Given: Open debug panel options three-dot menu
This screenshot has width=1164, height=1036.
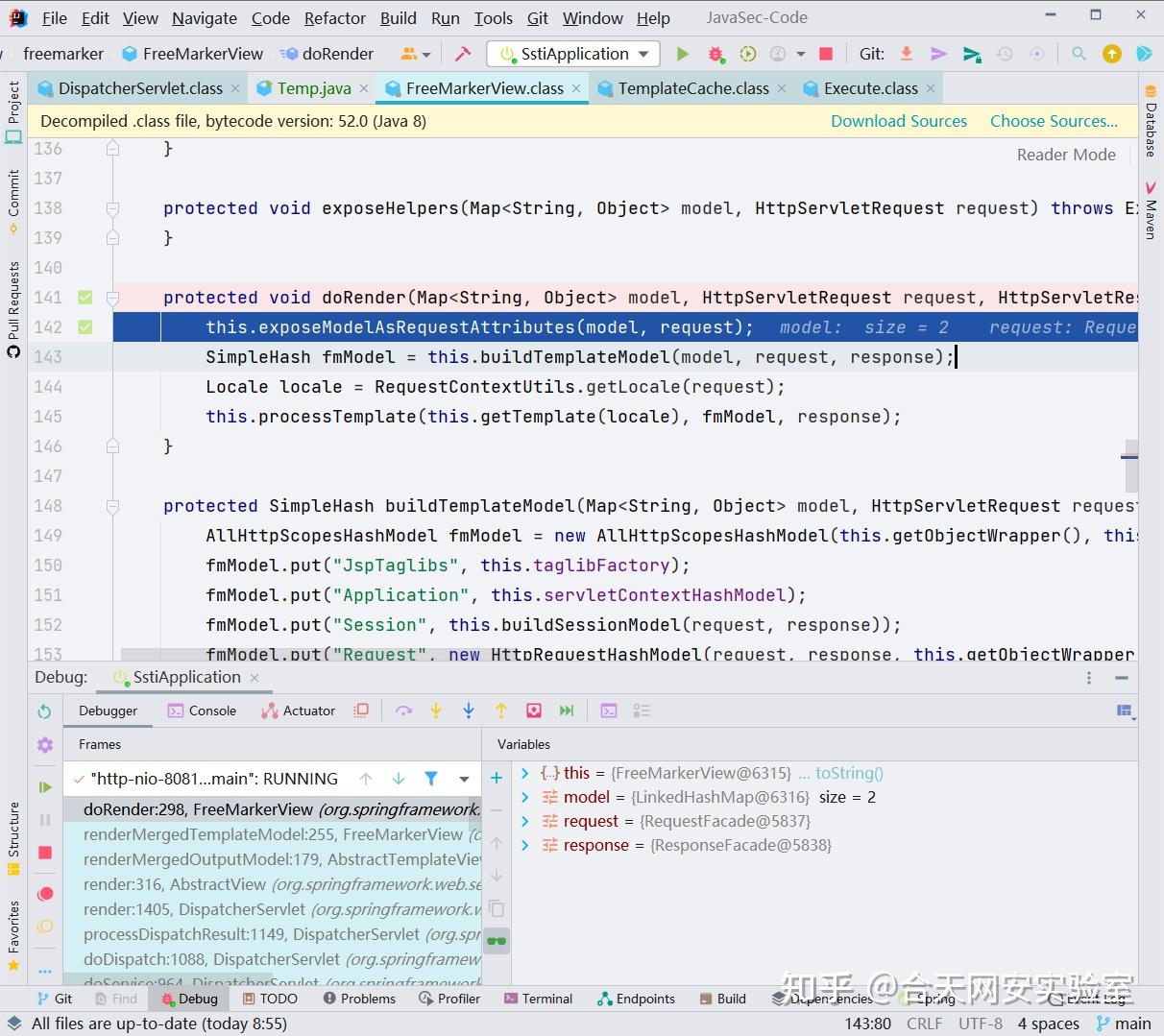Looking at the screenshot, I should click(x=1088, y=678).
